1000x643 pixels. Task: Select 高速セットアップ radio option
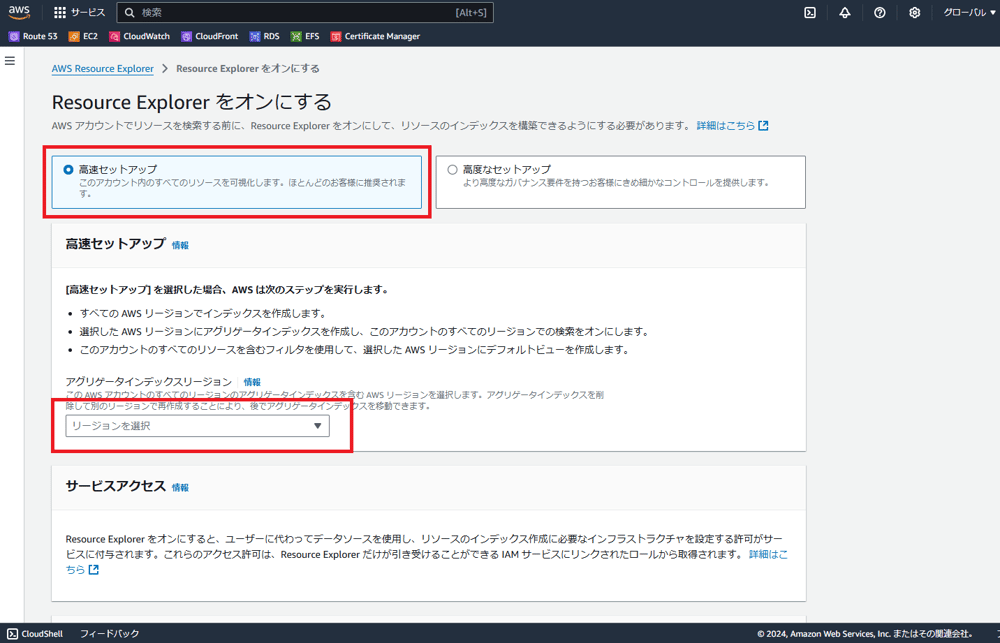pyautogui.click(x=69, y=170)
